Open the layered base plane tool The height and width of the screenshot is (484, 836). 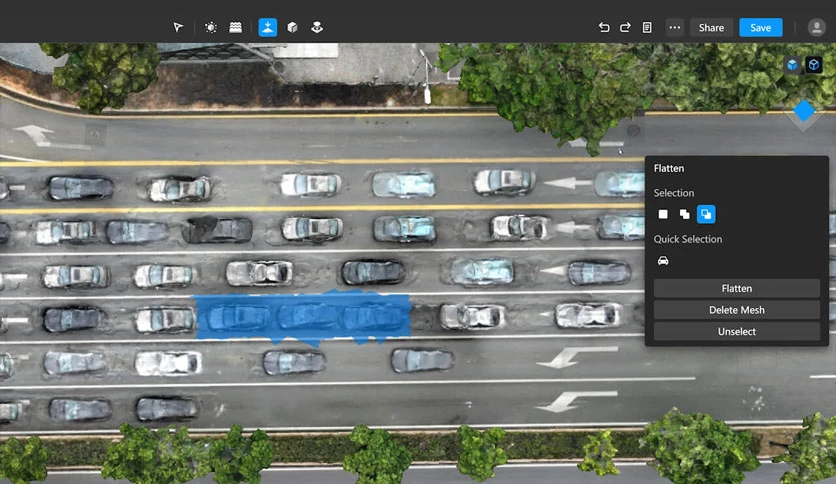coord(317,27)
